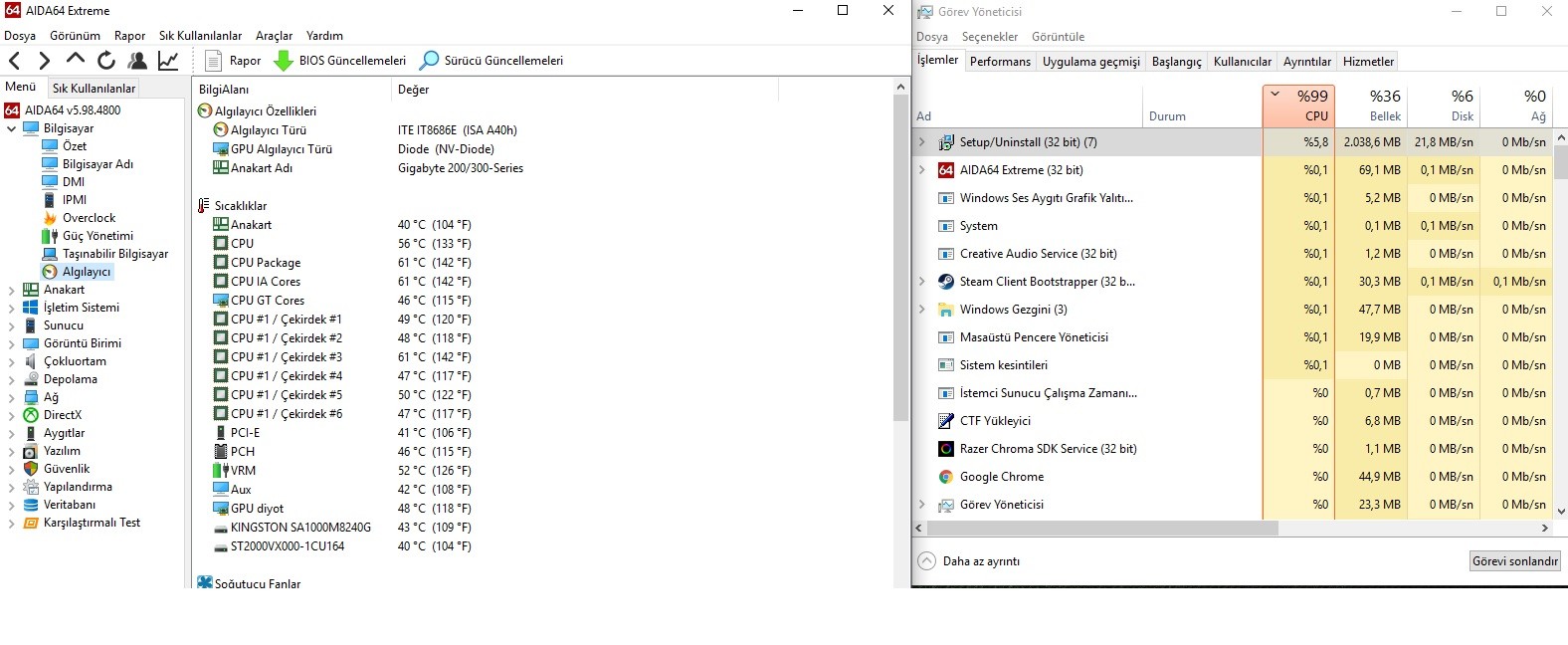Expand the Çokluortam tree node
The image size is (1568, 645).
point(11,361)
